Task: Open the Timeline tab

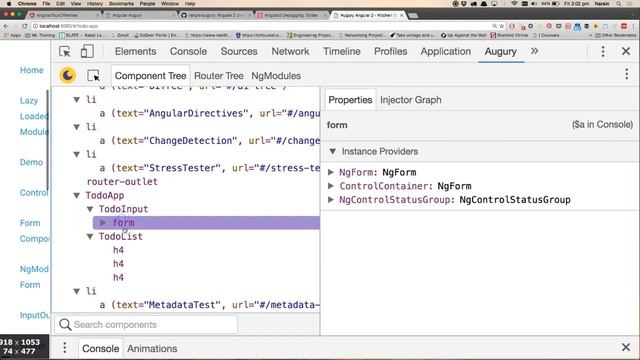Action: pyautogui.click(x=342, y=51)
